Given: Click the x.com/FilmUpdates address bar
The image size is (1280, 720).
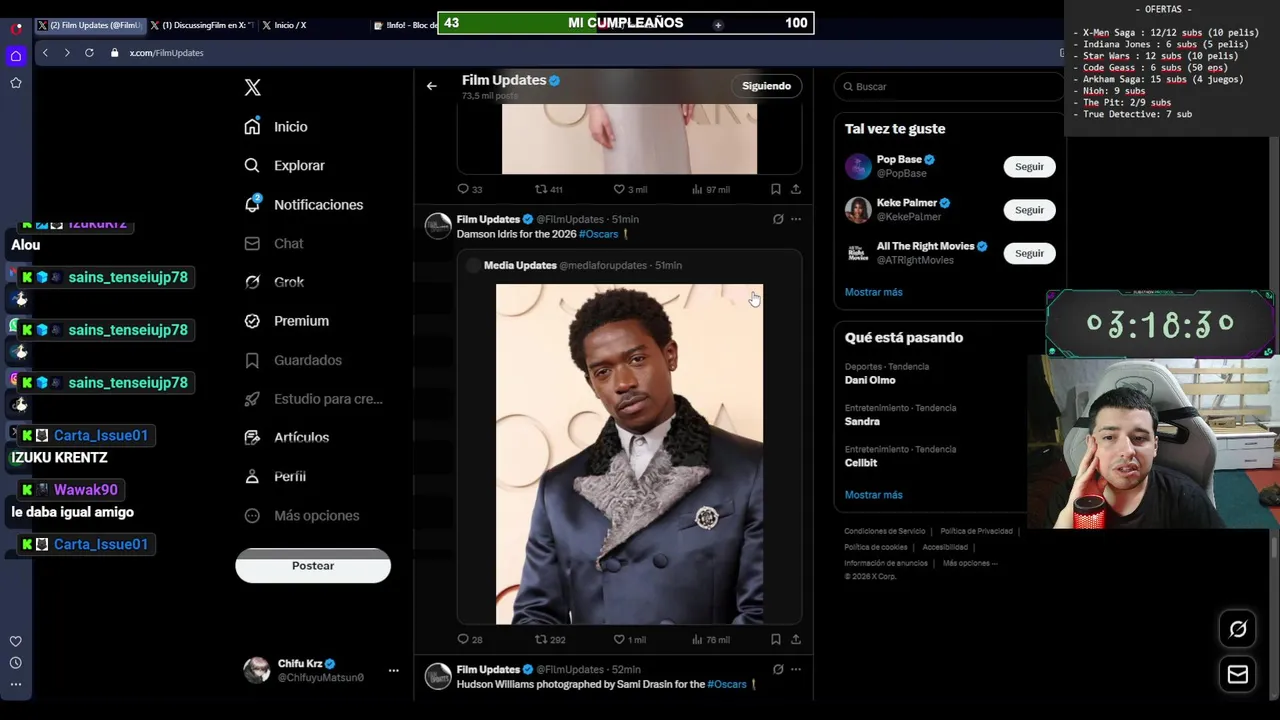Looking at the screenshot, I should click(166, 53).
